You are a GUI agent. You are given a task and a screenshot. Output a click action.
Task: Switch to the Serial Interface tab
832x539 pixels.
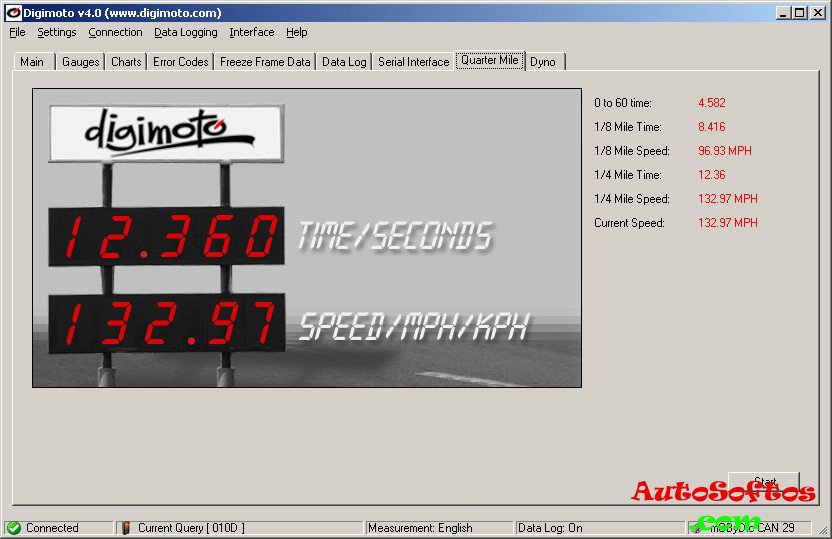(x=413, y=62)
